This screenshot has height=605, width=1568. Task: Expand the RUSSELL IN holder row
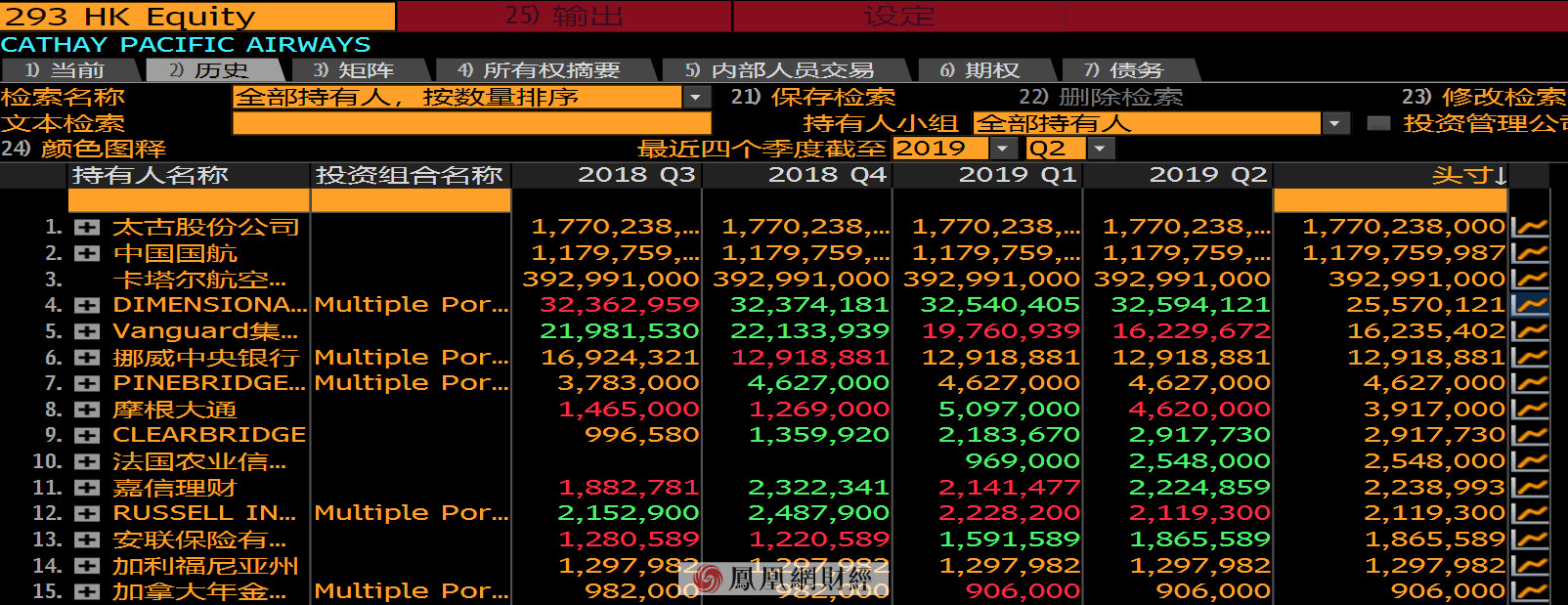click(87, 513)
